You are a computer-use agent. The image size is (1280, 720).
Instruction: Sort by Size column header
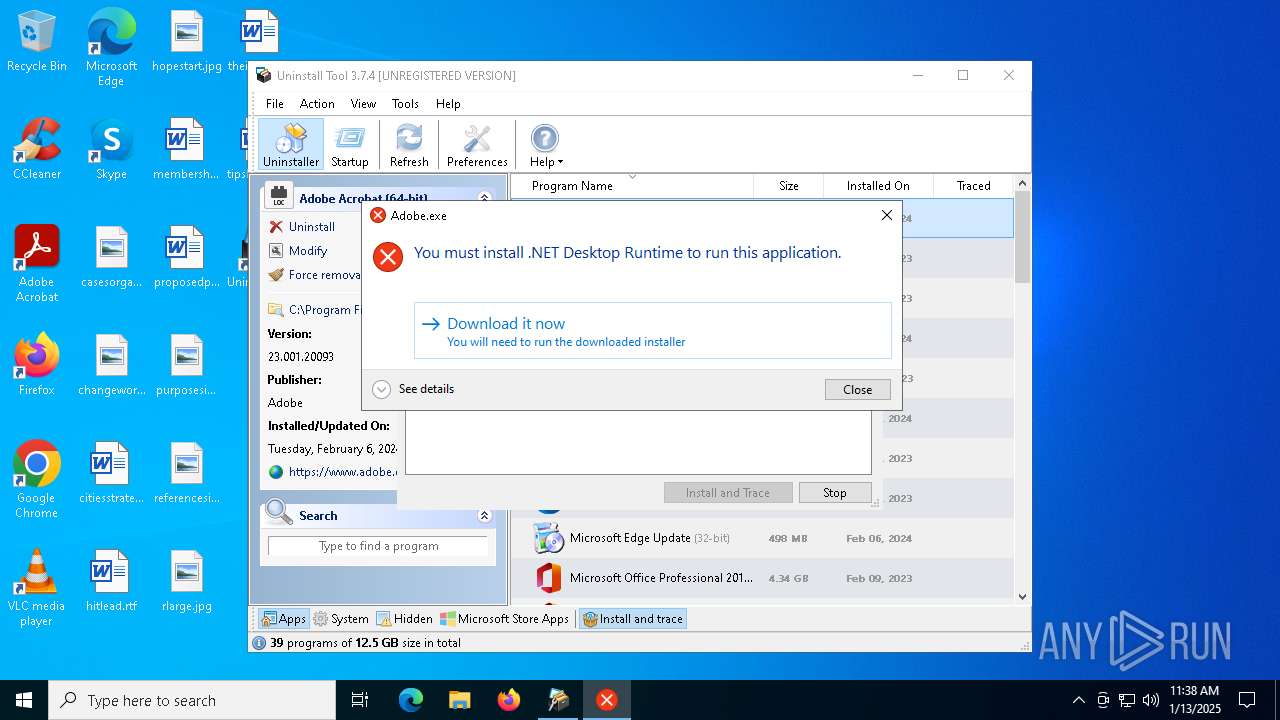(788, 186)
